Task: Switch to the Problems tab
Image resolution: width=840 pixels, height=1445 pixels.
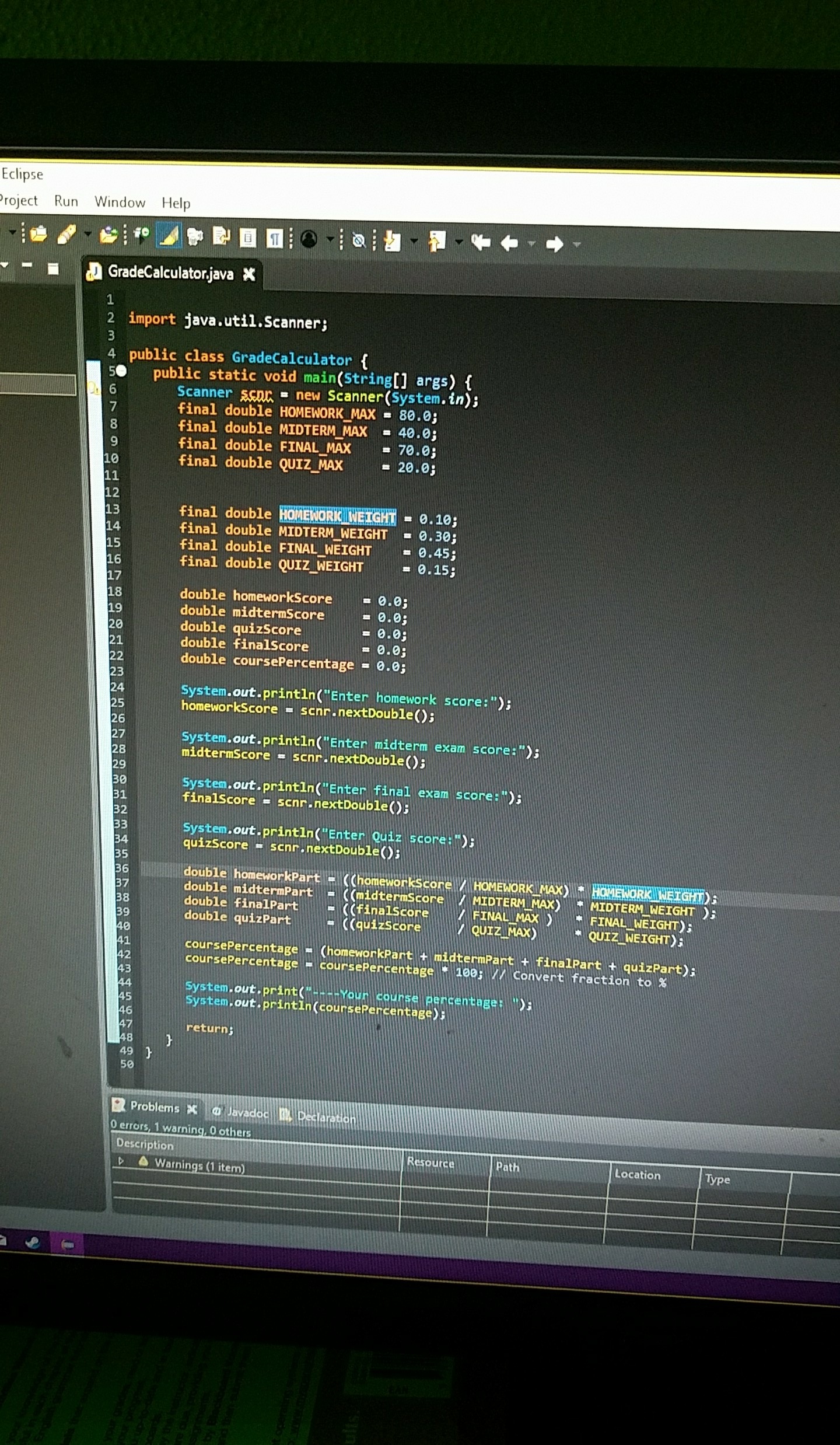Action: tap(155, 1107)
